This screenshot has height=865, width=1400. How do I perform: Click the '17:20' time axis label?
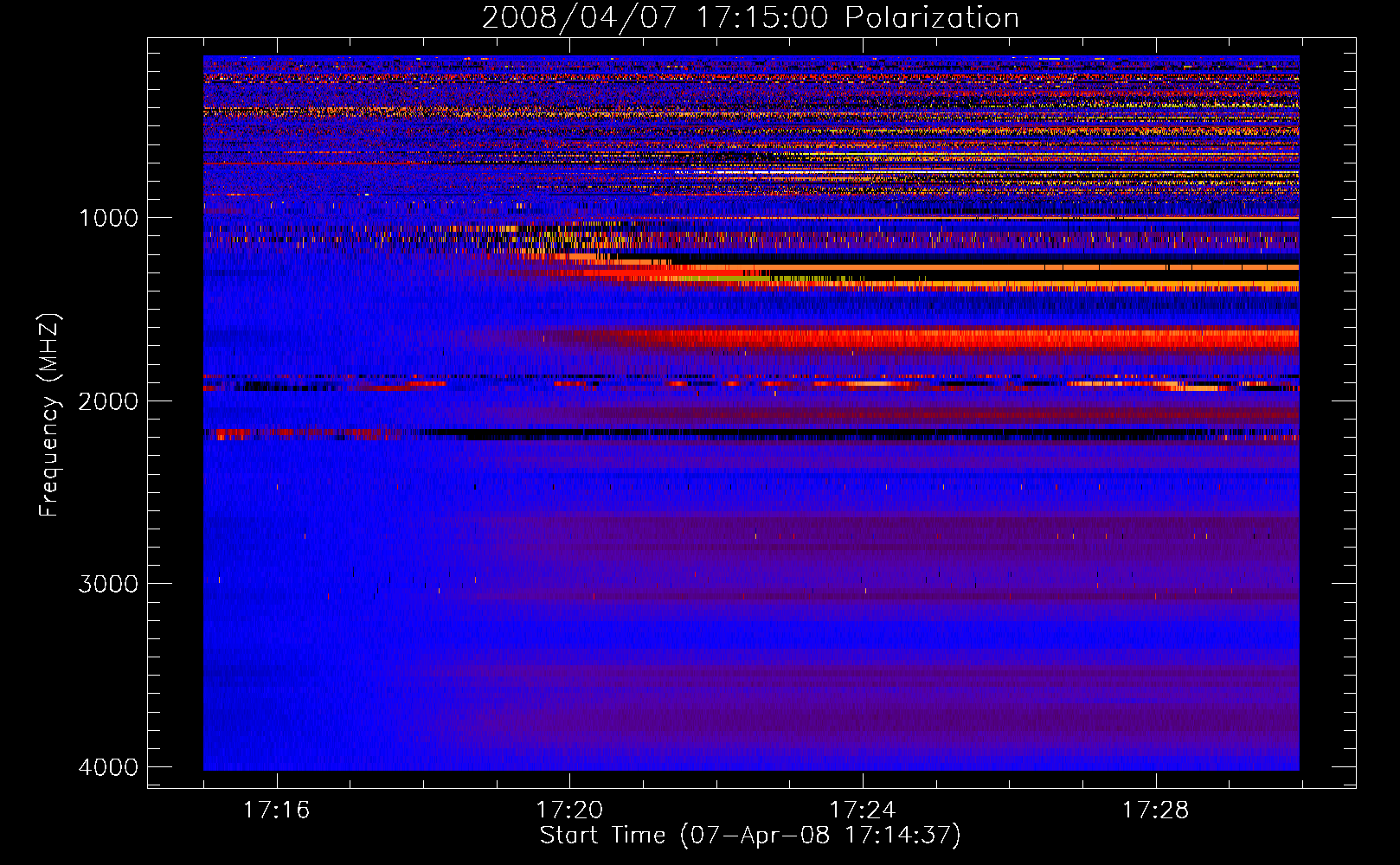click(x=569, y=810)
